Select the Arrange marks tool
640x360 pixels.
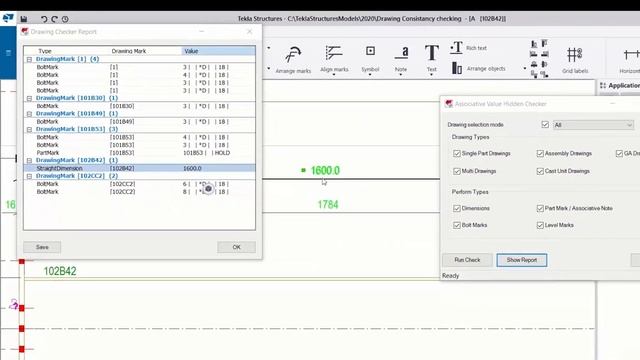tap(293, 60)
